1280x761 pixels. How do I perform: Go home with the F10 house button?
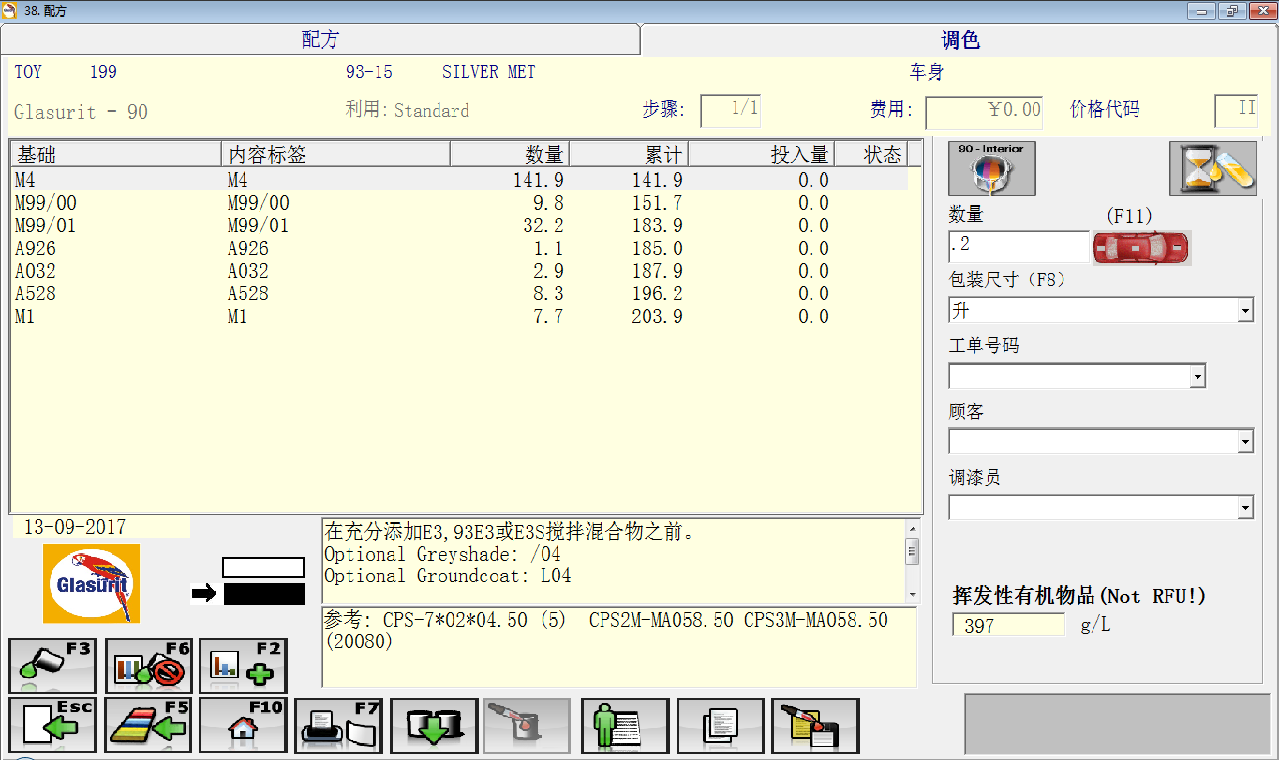[243, 725]
